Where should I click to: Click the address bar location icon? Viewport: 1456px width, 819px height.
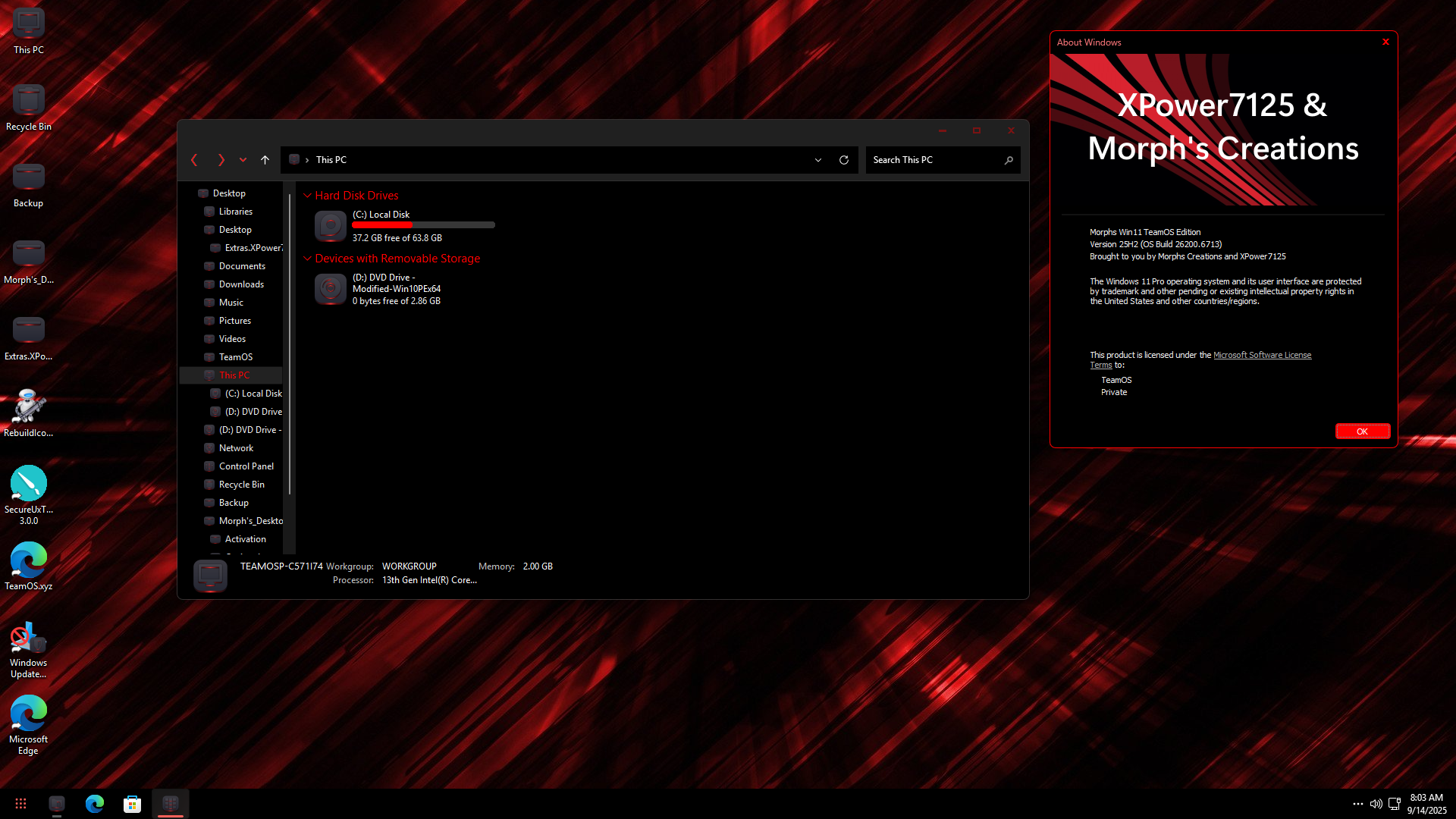point(294,160)
